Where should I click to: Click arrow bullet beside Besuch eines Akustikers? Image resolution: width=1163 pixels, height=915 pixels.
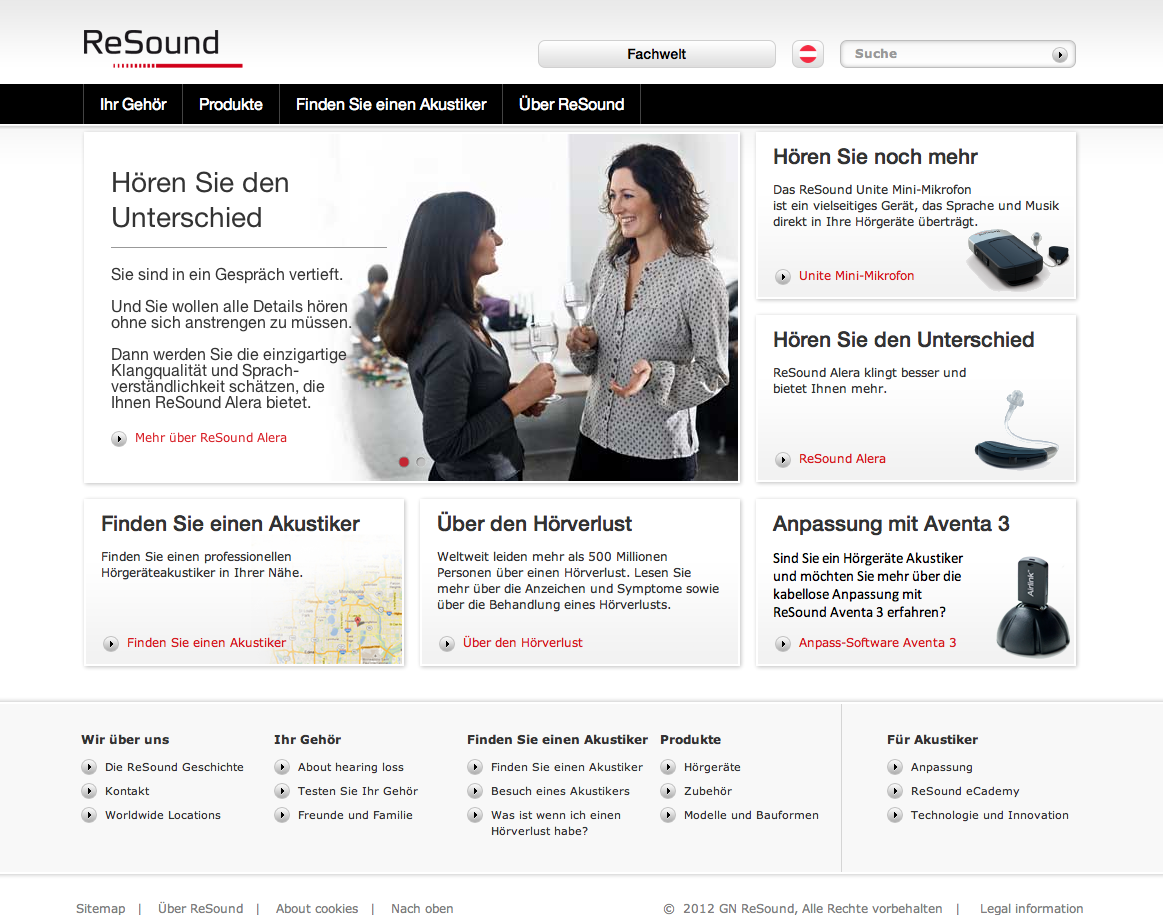[475, 791]
